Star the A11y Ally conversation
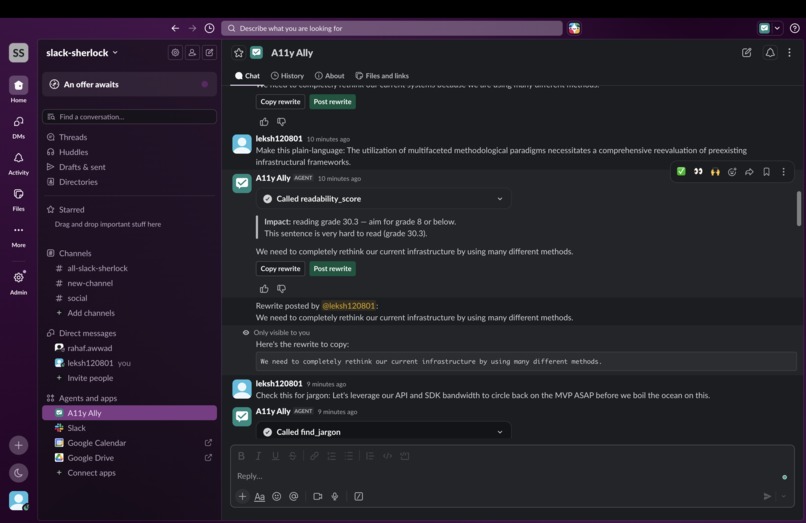Image resolution: width=806 pixels, height=523 pixels. click(239, 52)
